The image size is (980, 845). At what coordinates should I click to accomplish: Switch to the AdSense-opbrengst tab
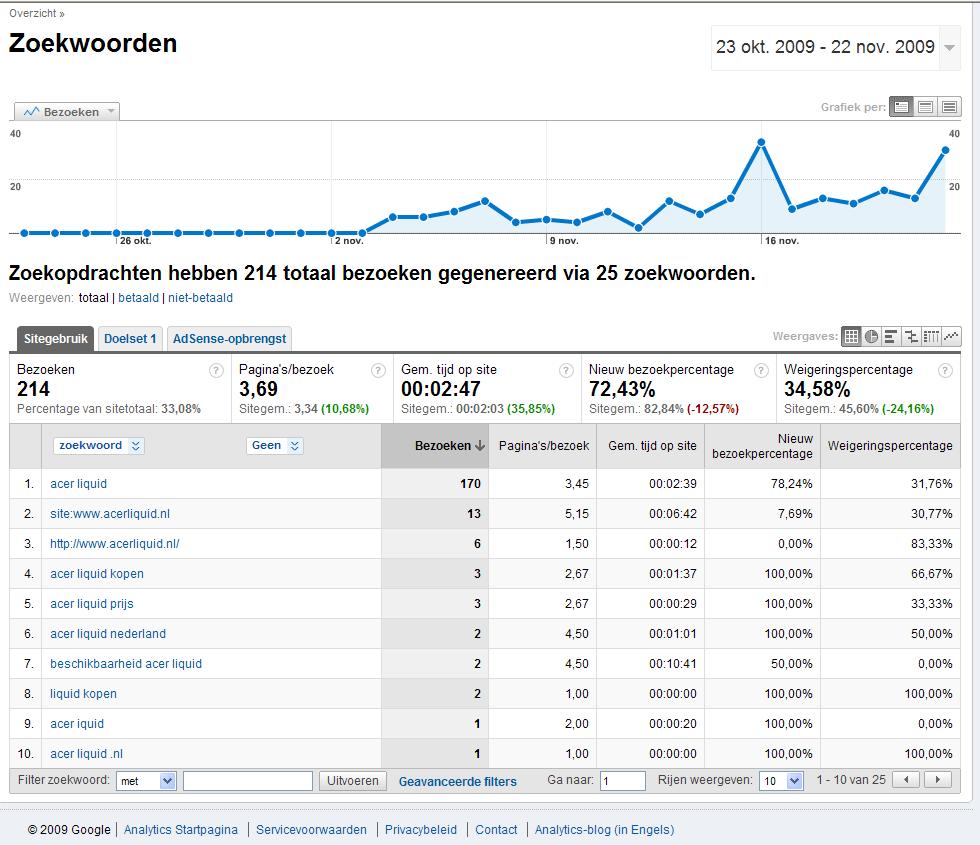pos(229,339)
